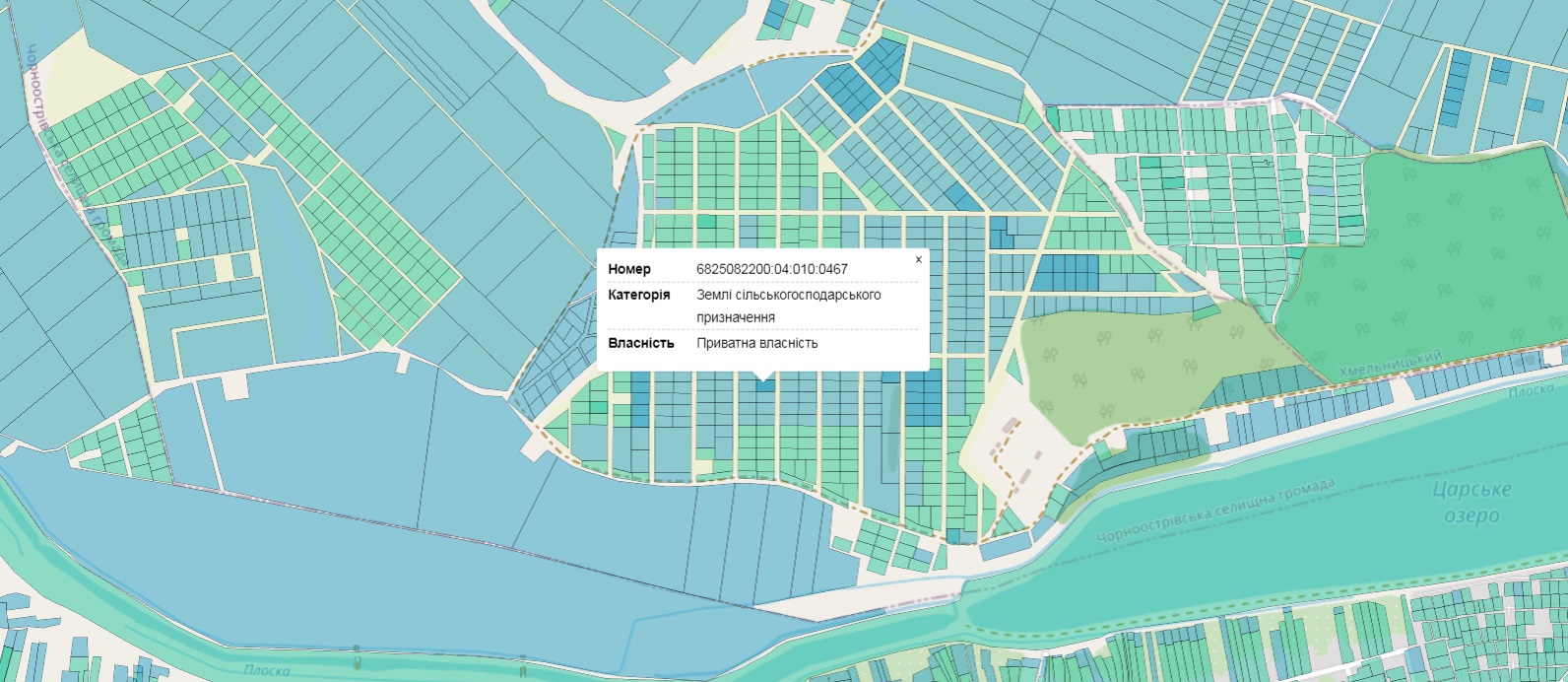The height and width of the screenshot is (682, 1568).
Task: Click the Категорія field label
Action: pyautogui.click(x=638, y=295)
